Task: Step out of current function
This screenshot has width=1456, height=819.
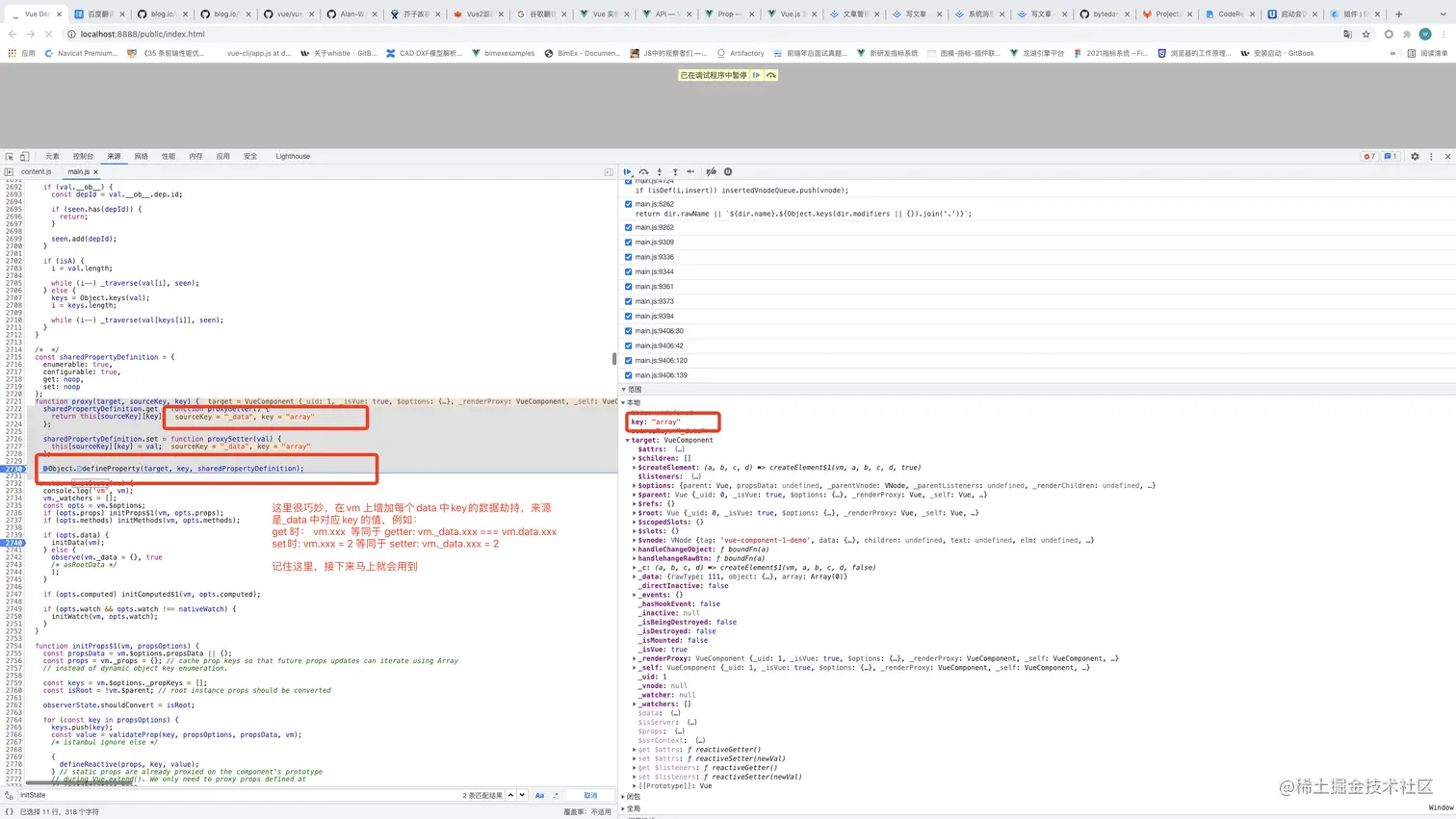Action: pos(675,172)
